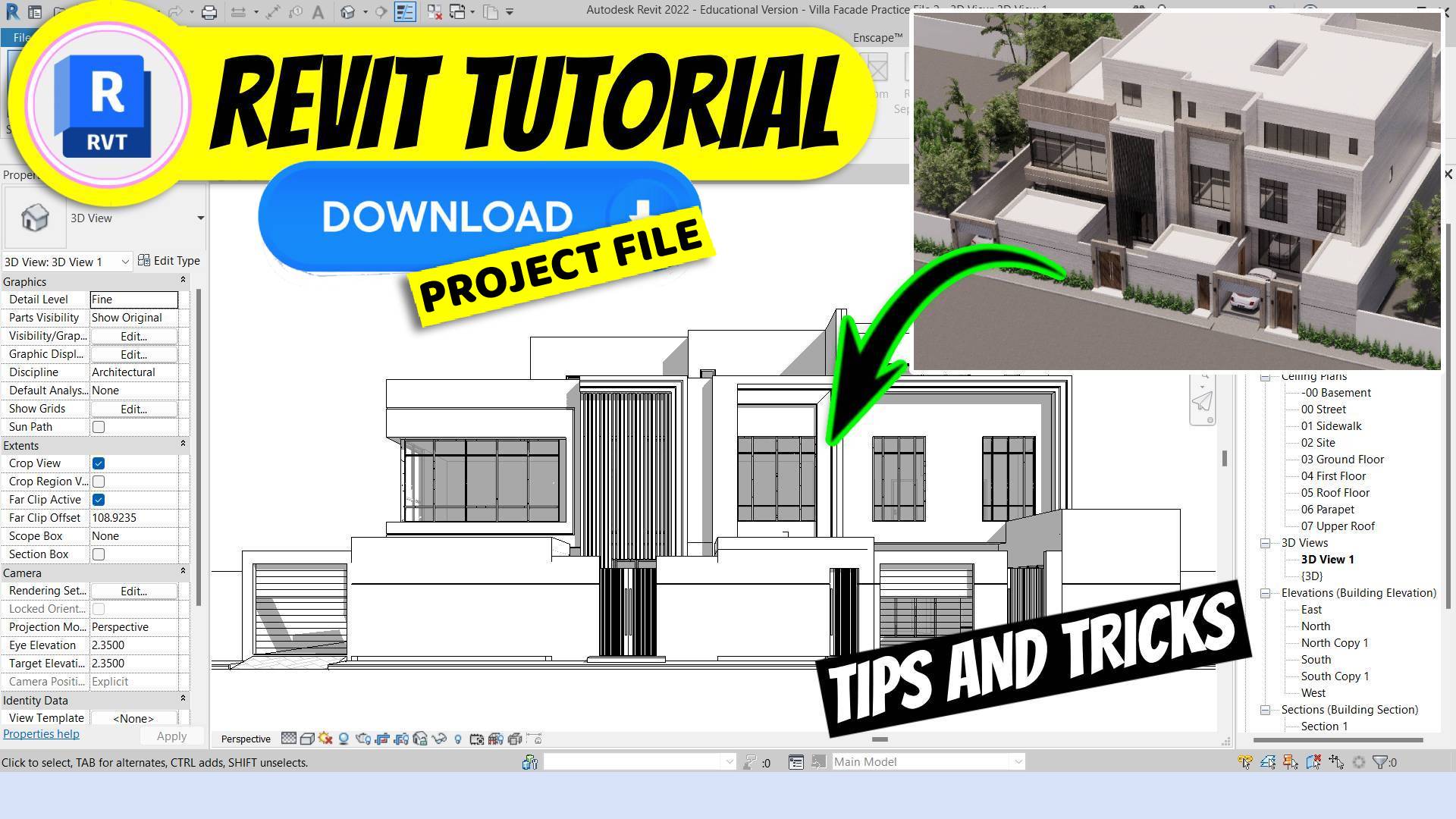1456x819 pixels.
Task: Open the 04 First Floor ceiling plan
Action: pos(1332,476)
